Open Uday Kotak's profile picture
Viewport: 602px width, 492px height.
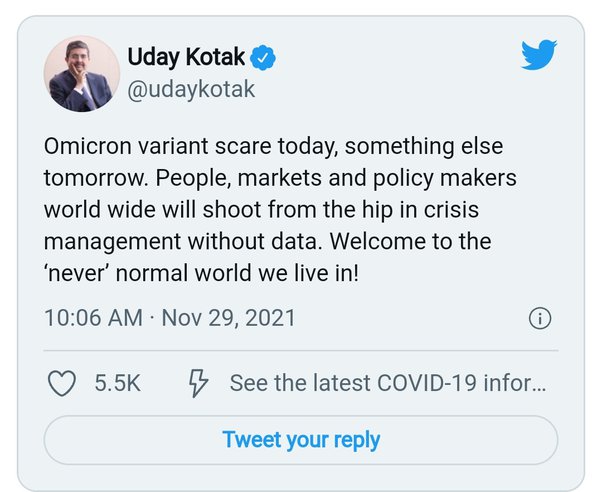[x=82, y=74]
